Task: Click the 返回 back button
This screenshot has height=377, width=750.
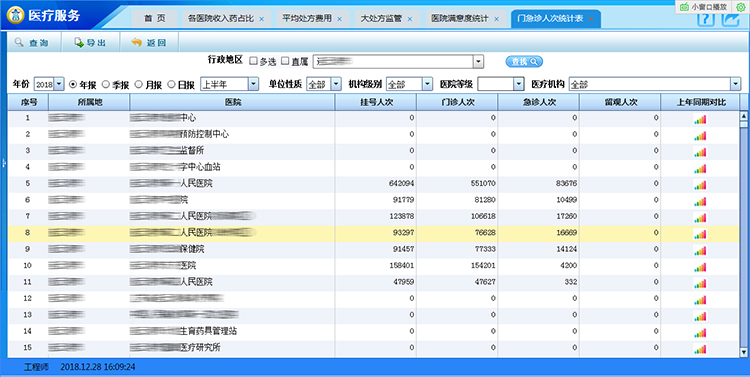Action: (x=149, y=43)
